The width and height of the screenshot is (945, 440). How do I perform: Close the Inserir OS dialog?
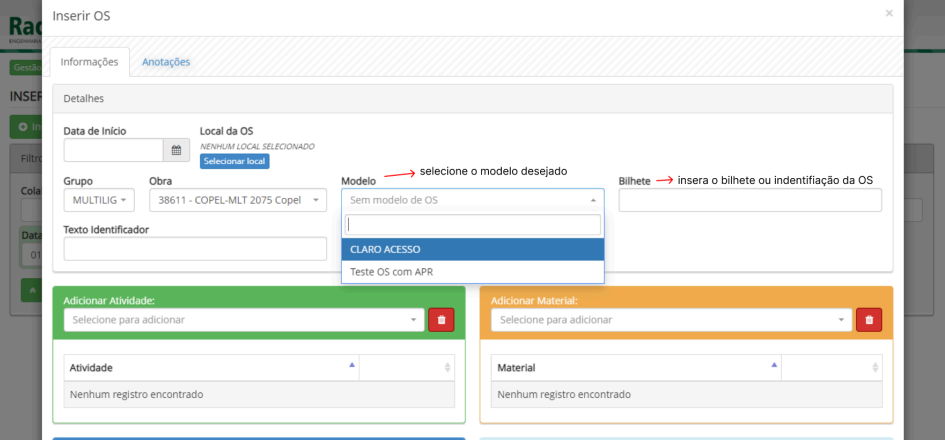(889, 14)
